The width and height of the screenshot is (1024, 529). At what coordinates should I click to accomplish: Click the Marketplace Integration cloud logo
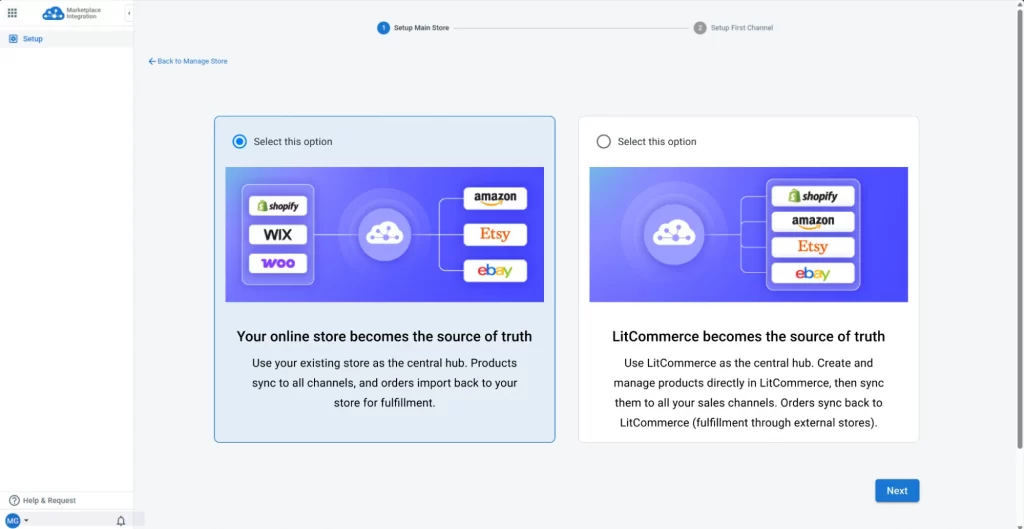53,13
